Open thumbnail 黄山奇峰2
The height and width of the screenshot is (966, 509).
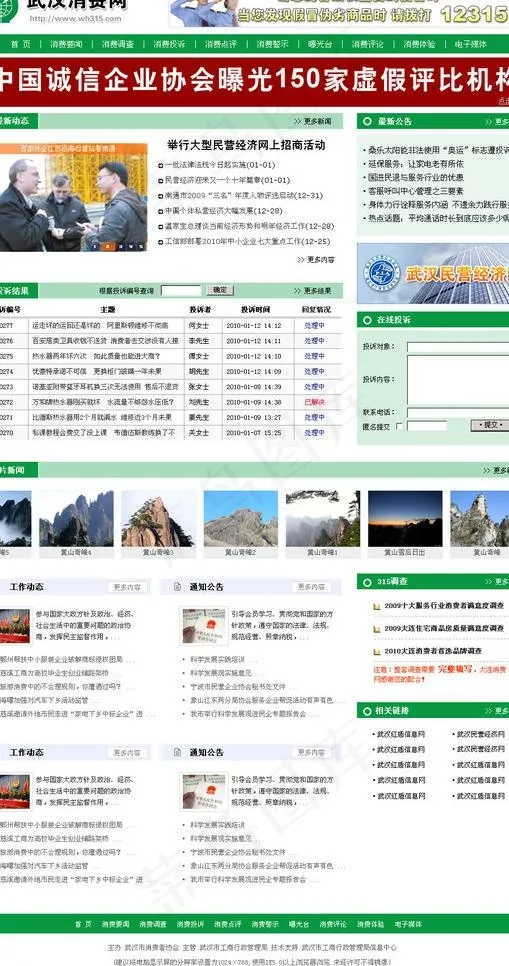(240, 519)
